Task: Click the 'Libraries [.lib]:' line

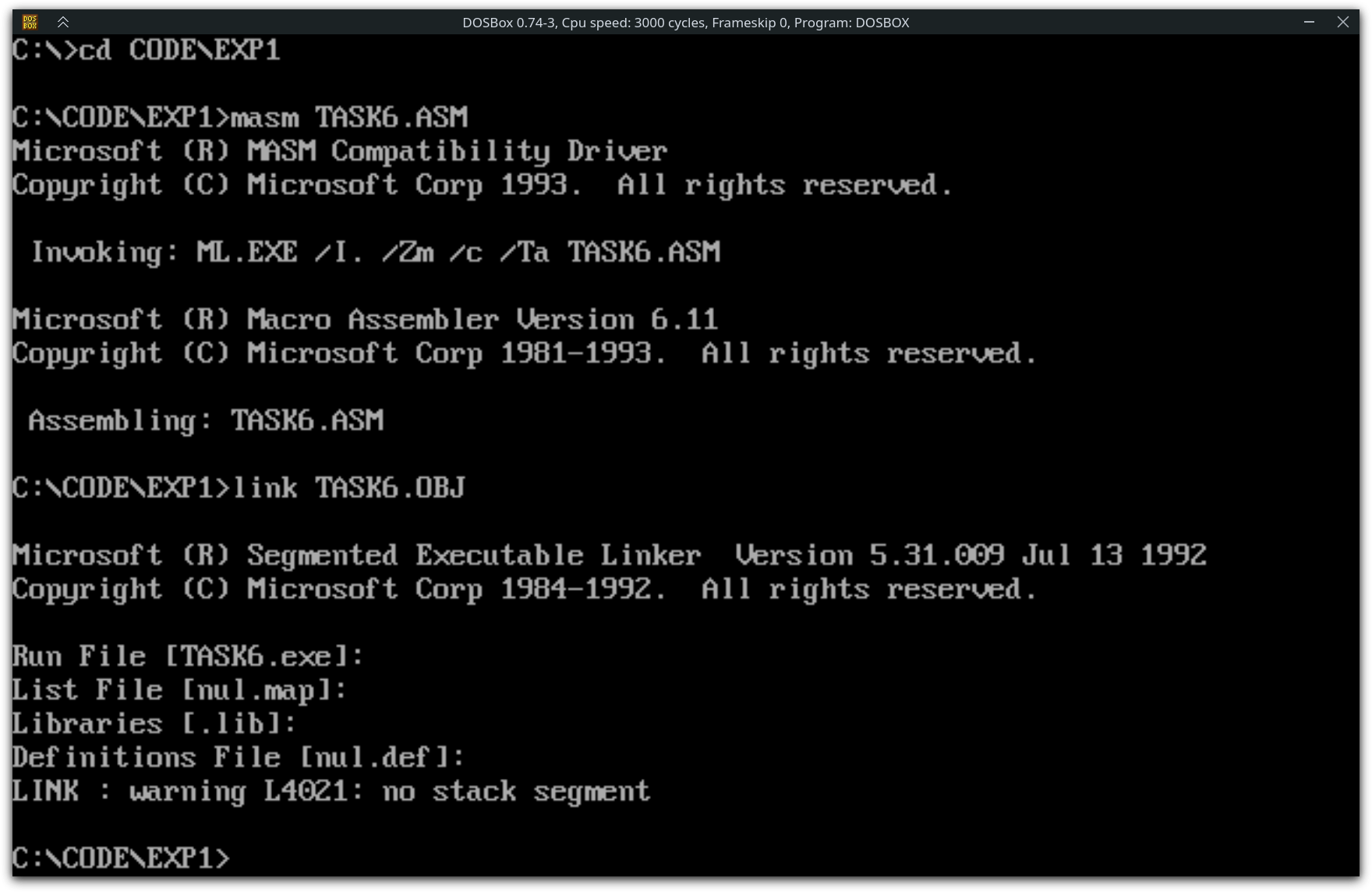Action: click(x=154, y=724)
